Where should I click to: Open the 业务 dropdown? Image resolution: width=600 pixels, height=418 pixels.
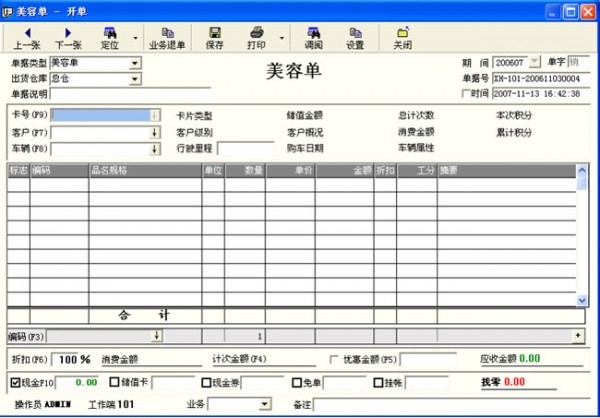tap(264, 404)
